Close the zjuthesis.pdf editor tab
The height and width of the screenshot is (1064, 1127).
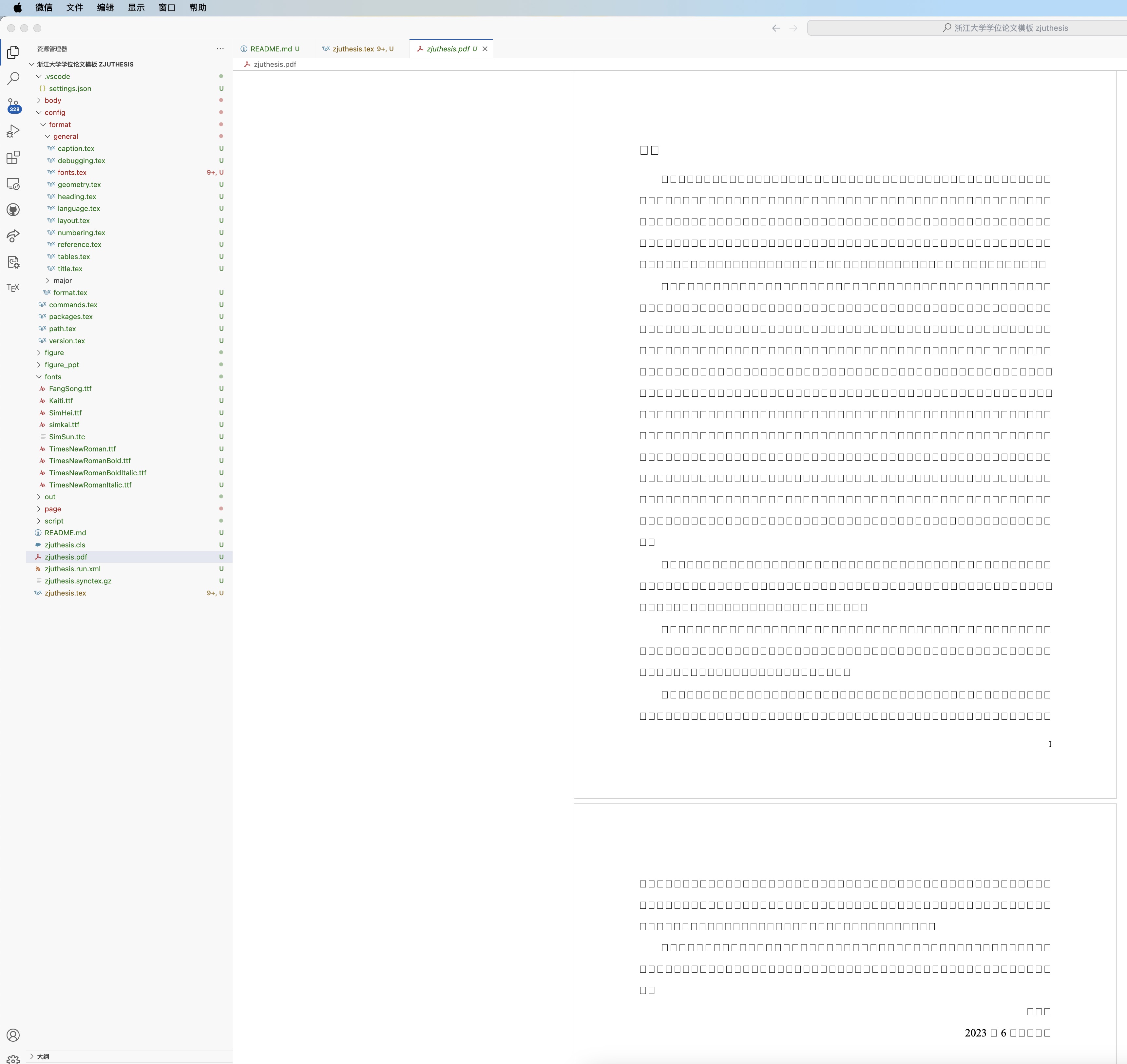pos(485,49)
